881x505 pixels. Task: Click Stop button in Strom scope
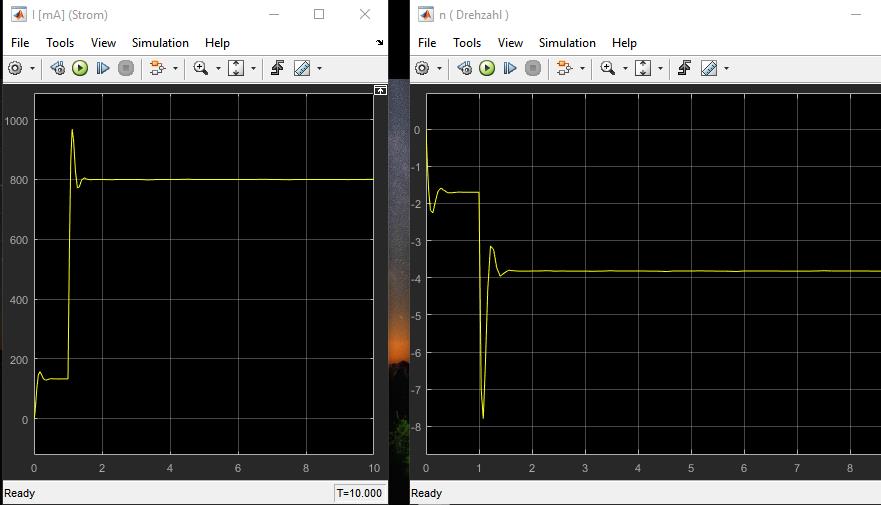(126, 69)
